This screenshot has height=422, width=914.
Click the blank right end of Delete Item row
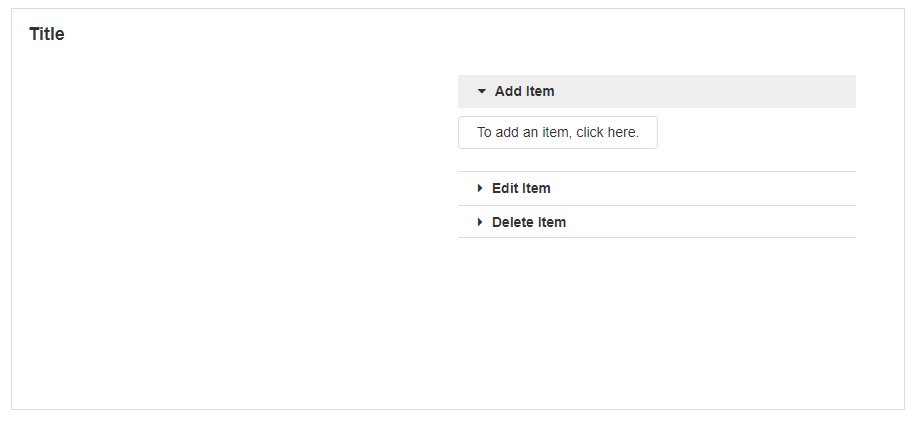[830, 222]
